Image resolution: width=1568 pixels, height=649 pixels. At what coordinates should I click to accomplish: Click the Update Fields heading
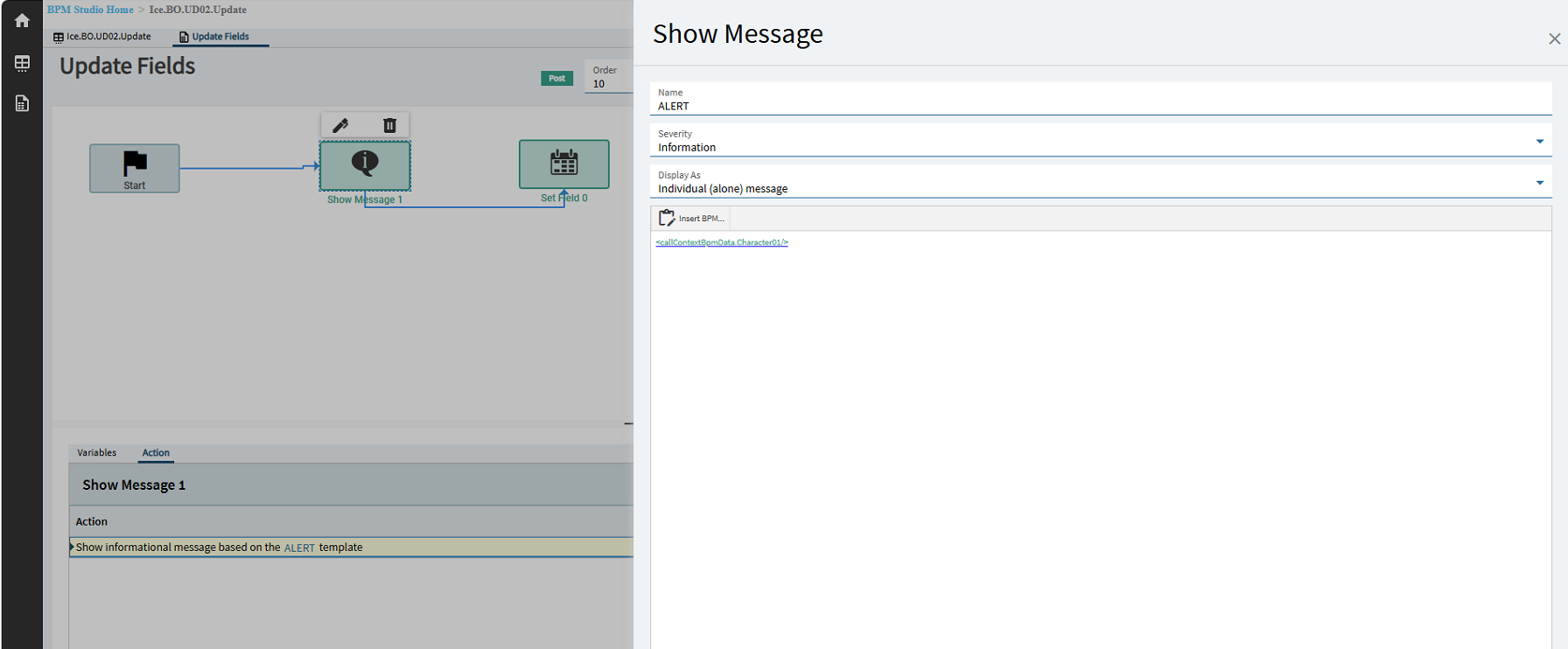tap(128, 66)
